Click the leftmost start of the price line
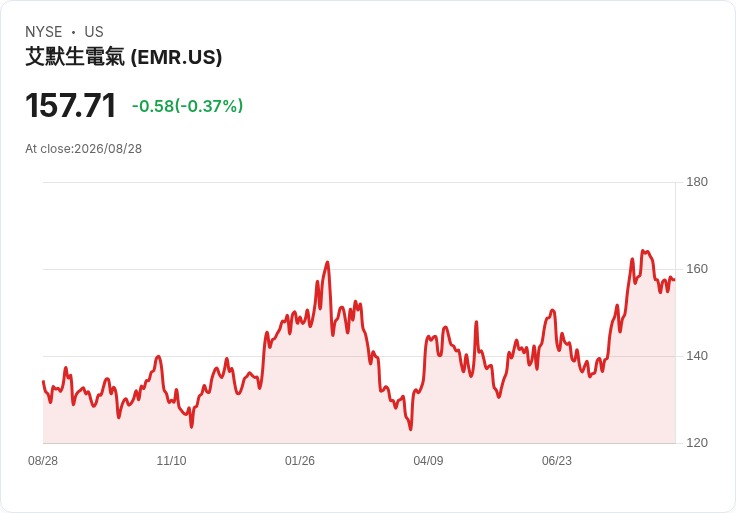 click(x=43, y=382)
